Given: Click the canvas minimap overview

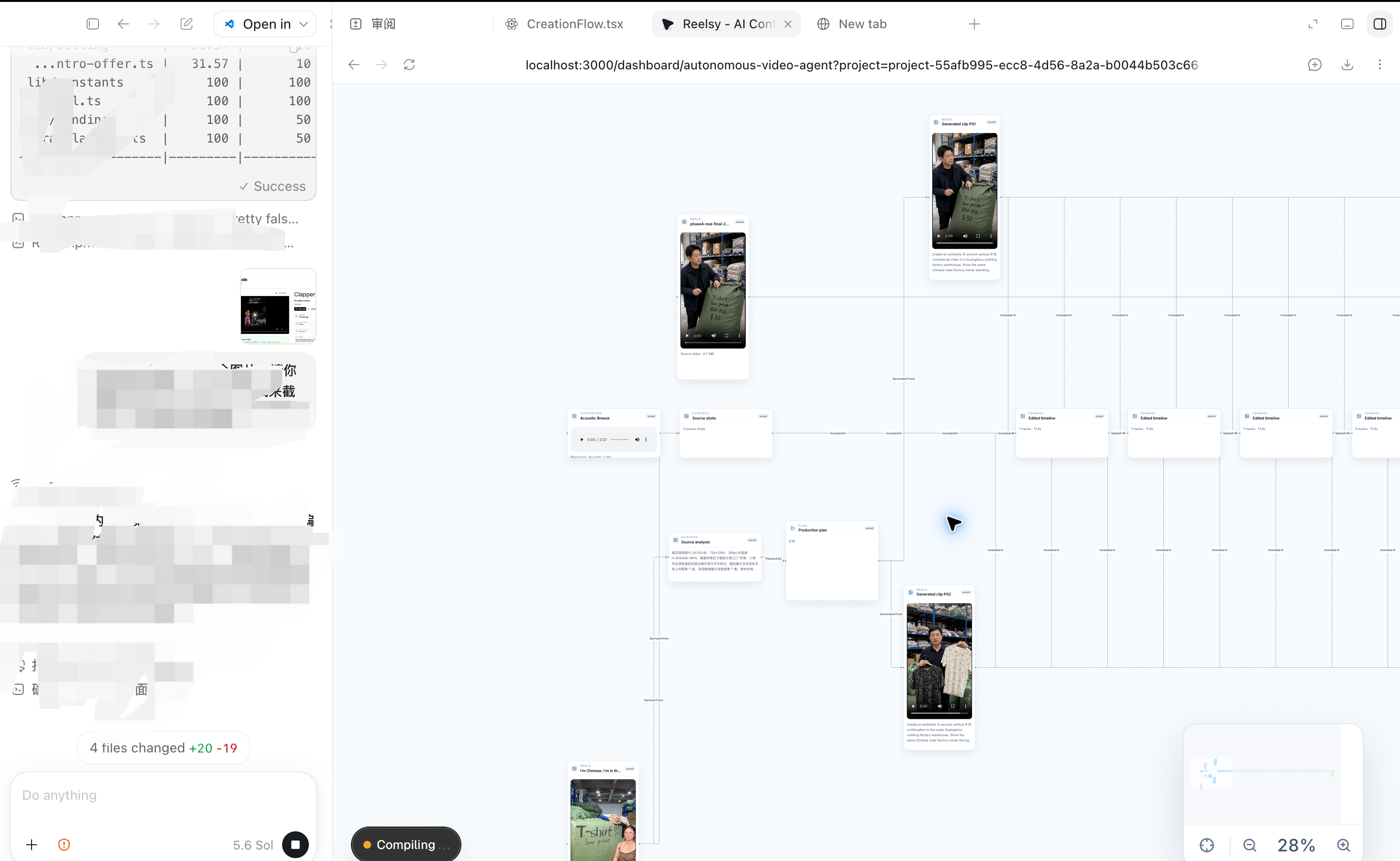Looking at the screenshot, I should point(1272,774).
